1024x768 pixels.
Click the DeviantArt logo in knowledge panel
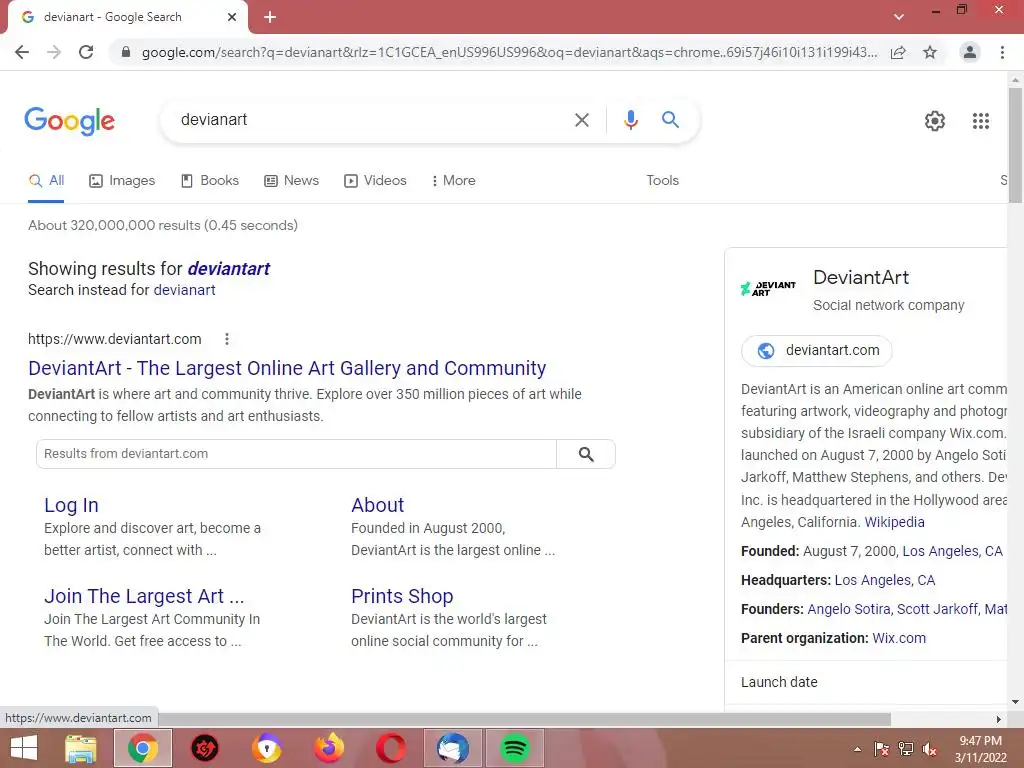(x=768, y=288)
